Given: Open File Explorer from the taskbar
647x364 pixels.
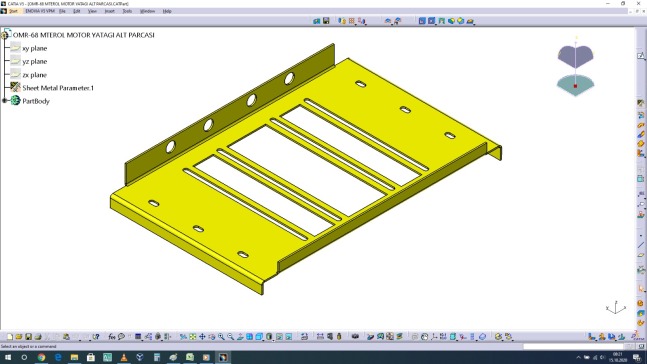Looking at the screenshot, I should [74, 357].
